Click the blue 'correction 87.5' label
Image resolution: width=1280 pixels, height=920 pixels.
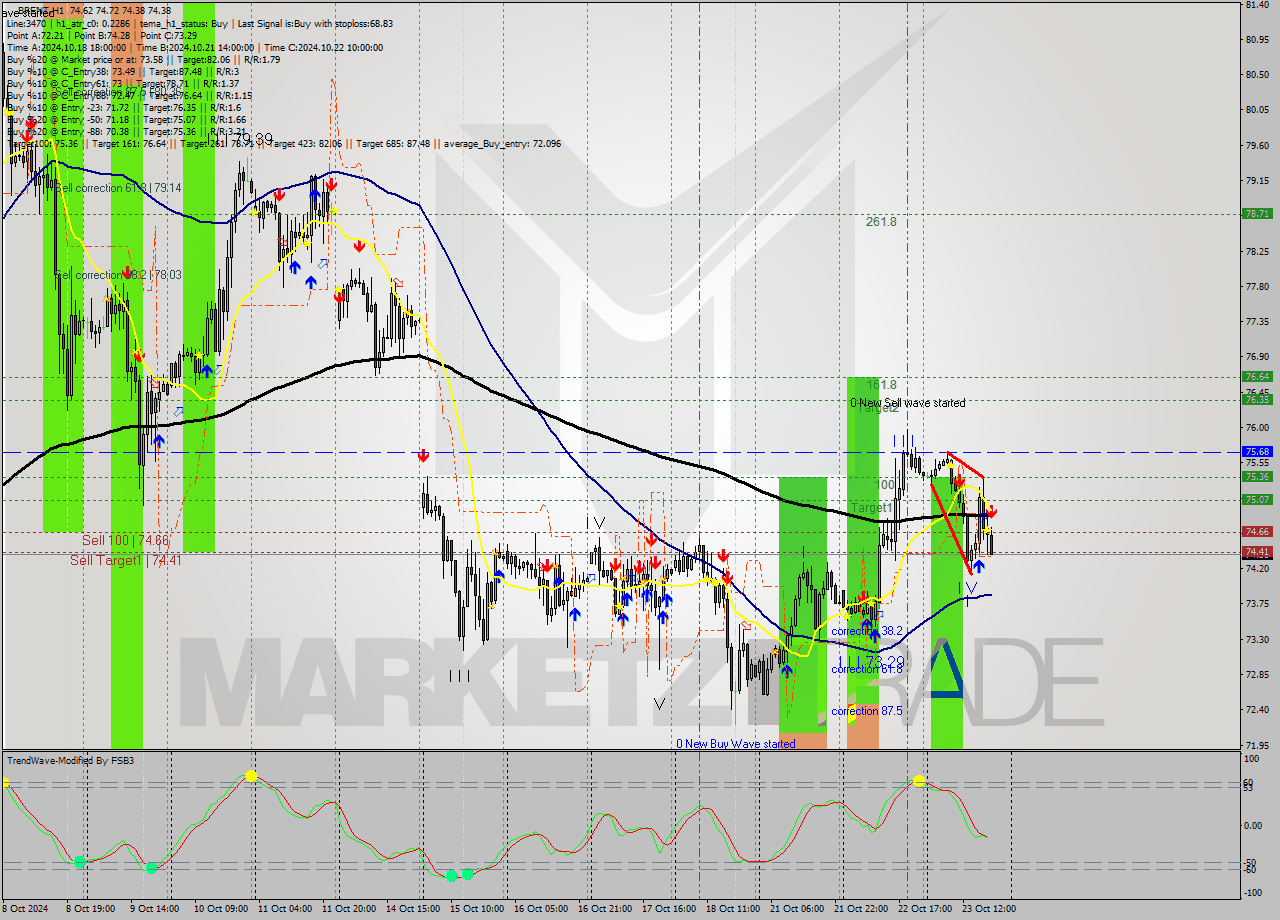[x=867, y=711]
